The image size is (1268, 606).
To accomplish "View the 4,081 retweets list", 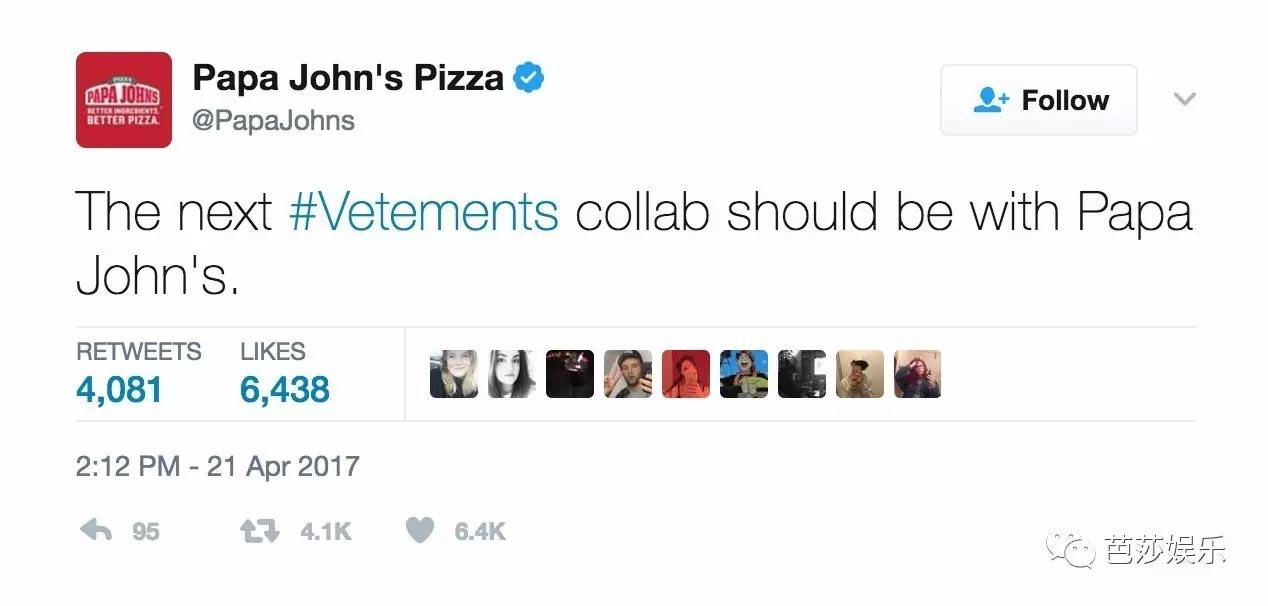I will click(119, 389).
